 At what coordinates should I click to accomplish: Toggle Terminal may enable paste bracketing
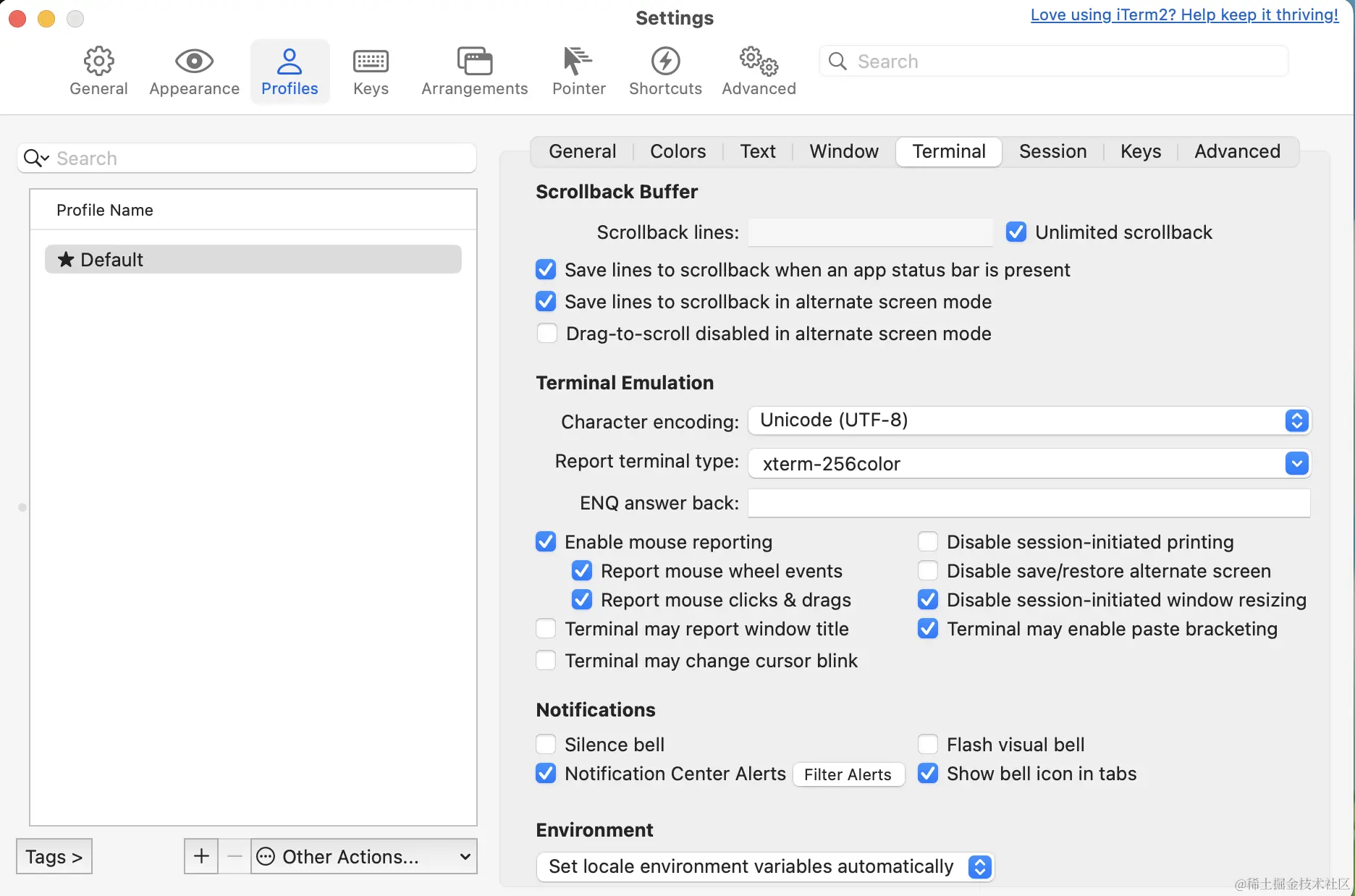[x=928, y=628]
